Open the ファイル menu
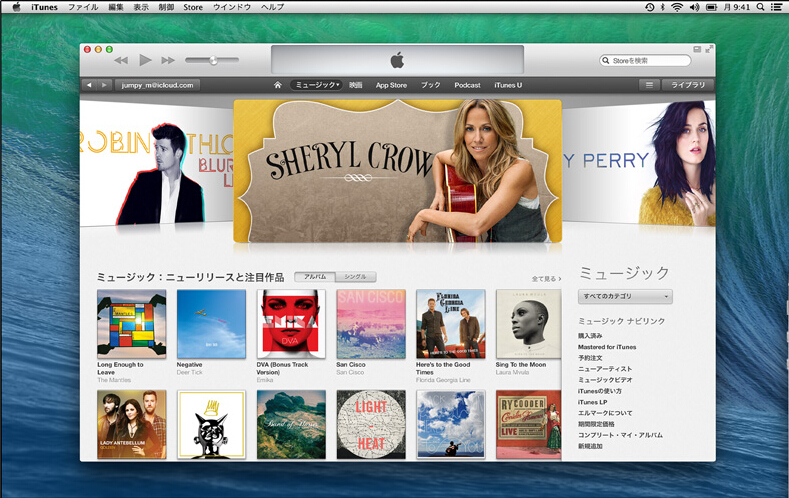 pyautogui.click(x=83, y=7)
